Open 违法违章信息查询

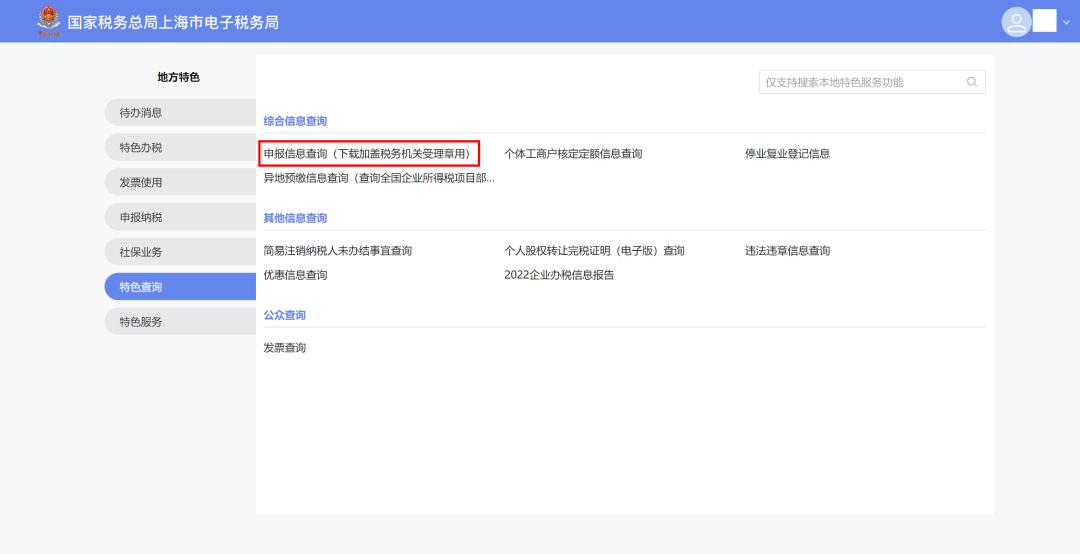click(x=780, y=251)
